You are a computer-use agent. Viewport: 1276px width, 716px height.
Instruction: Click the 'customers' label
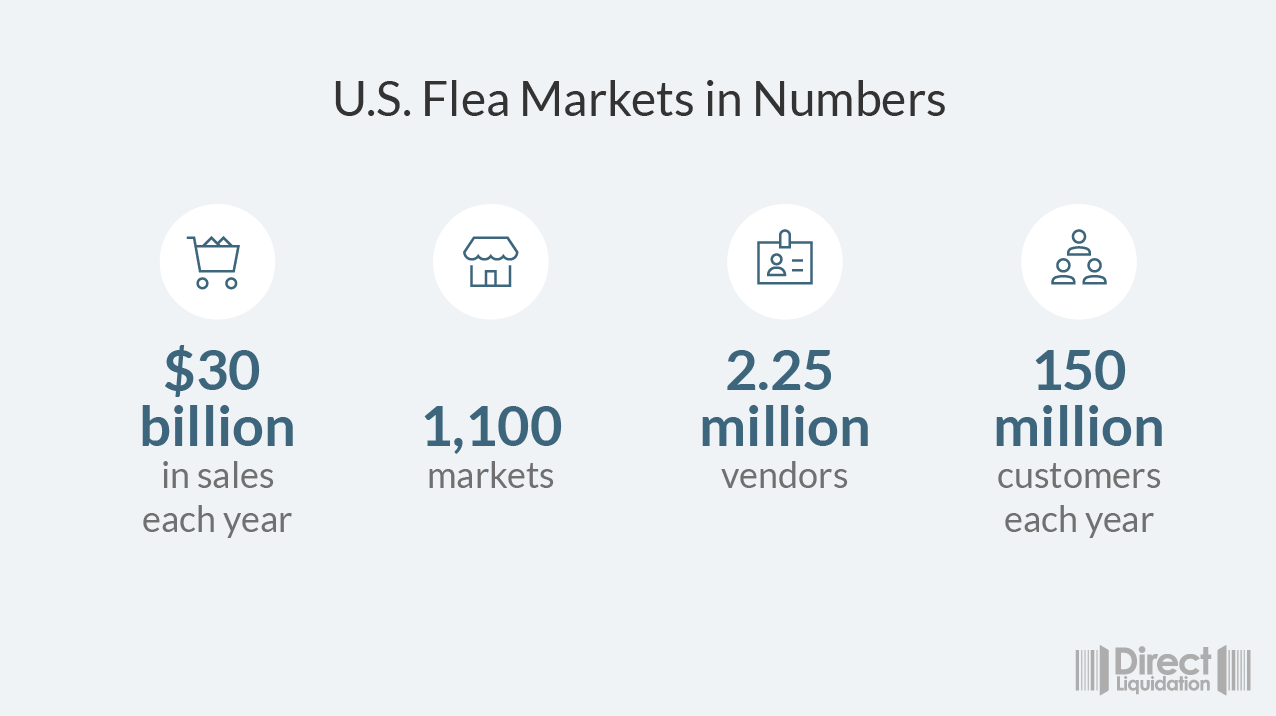point(1078,476)
